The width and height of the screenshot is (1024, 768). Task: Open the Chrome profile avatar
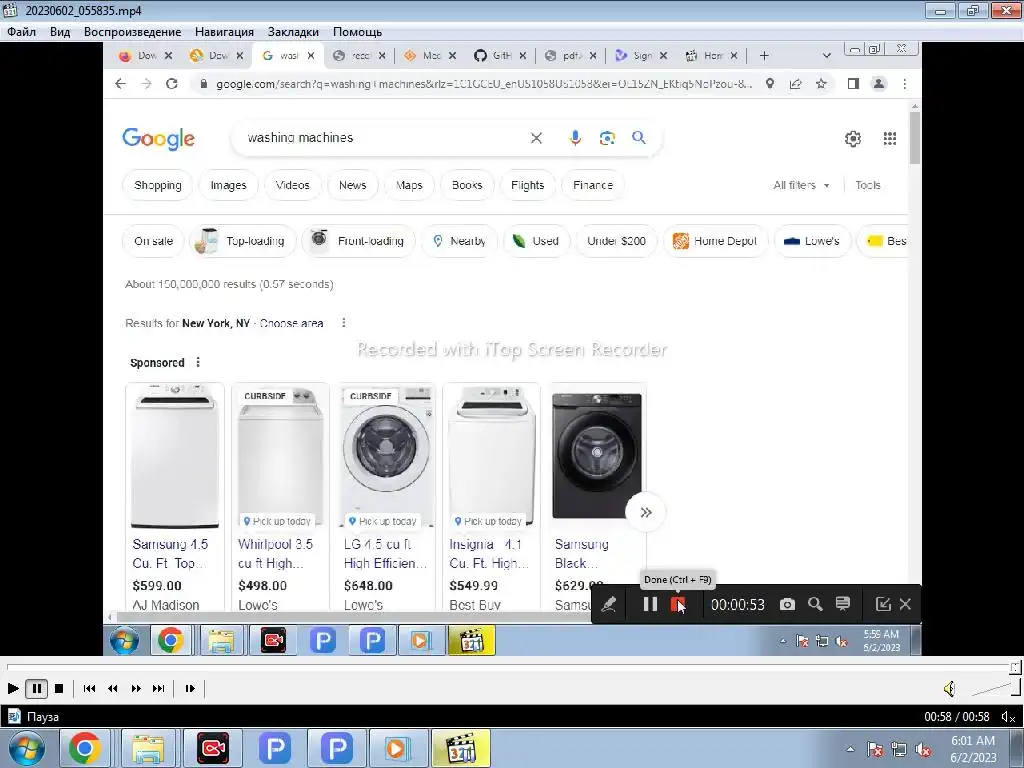[x=879, y=84]
